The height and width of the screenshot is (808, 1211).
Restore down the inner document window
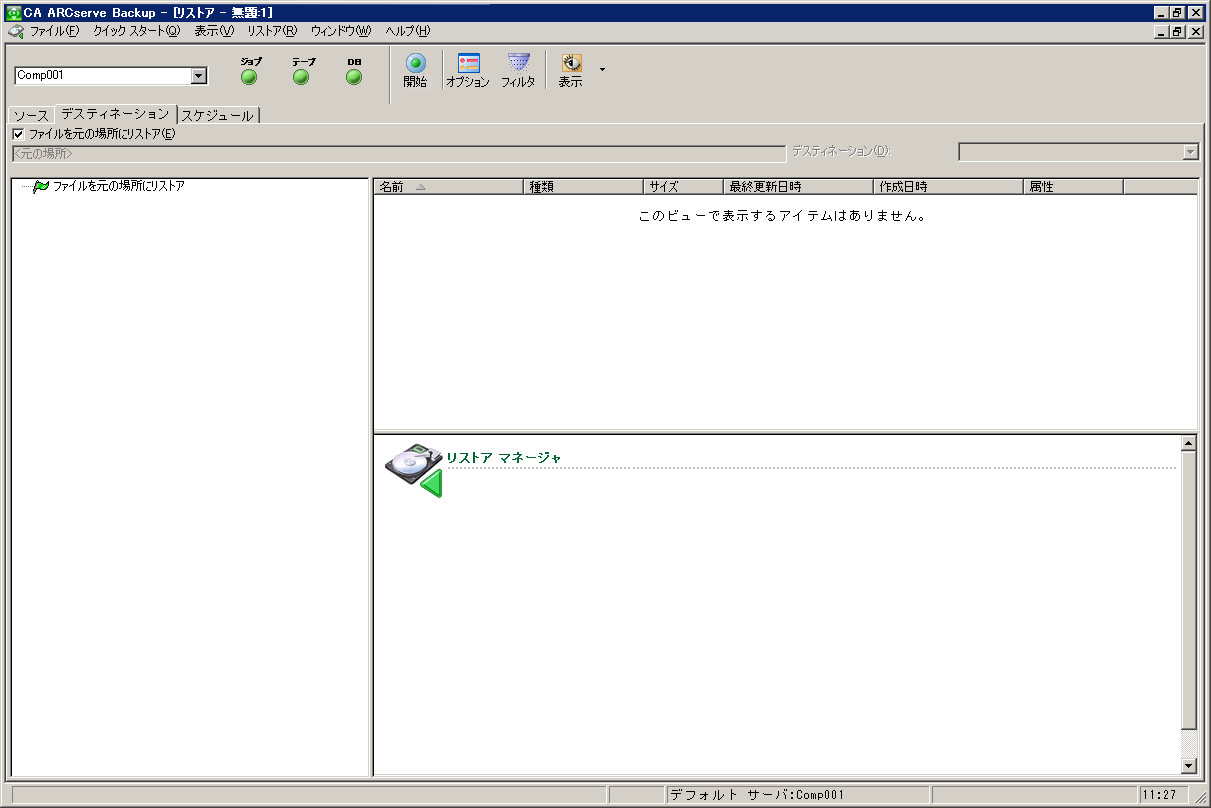click(1178, 31)
